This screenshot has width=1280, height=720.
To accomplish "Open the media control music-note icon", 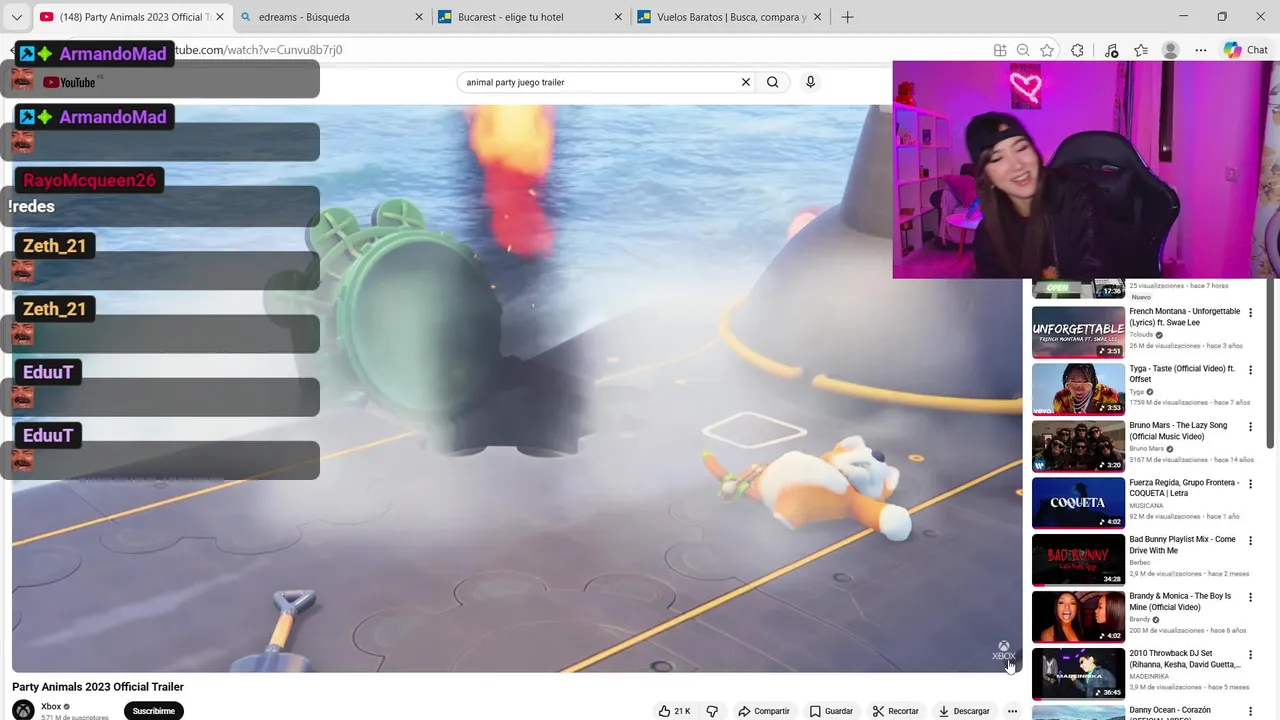I will click(x=1111, y=50).
